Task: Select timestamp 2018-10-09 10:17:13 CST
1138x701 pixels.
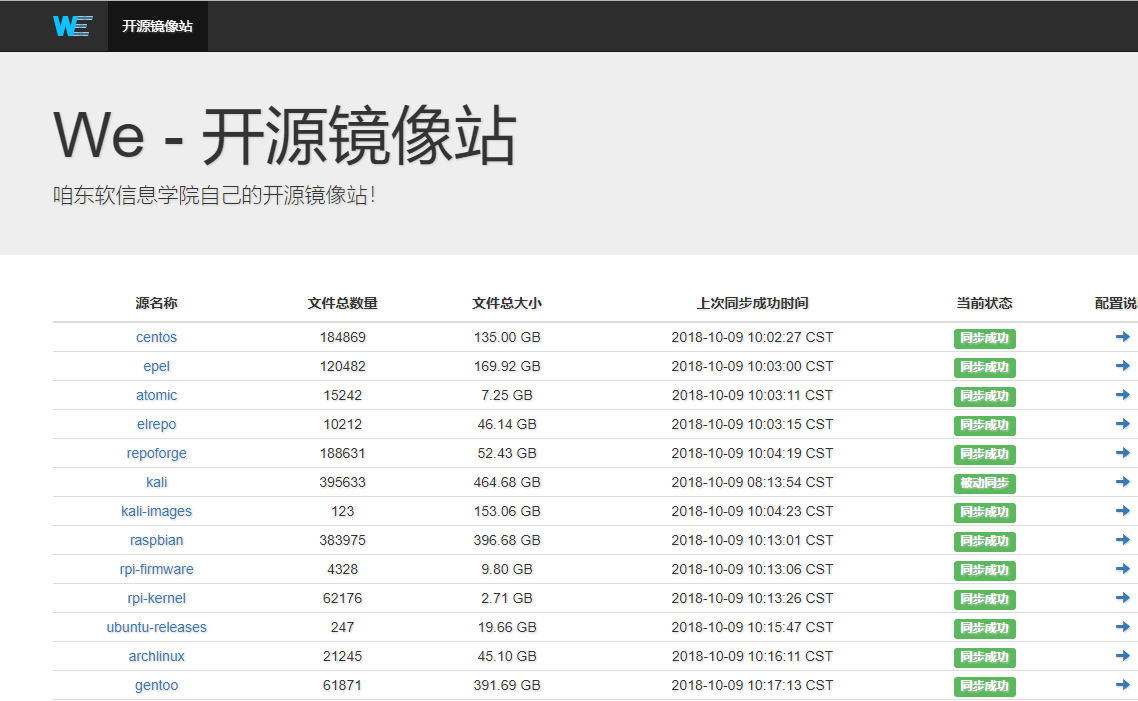Action: click(752, 686)
